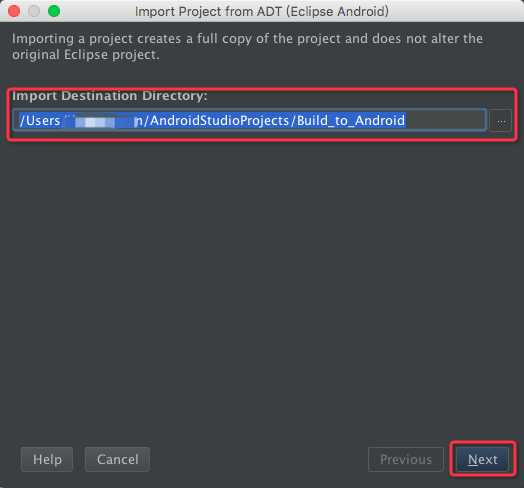
Task: Click the green zoom window button
Action: pos(54,11)
